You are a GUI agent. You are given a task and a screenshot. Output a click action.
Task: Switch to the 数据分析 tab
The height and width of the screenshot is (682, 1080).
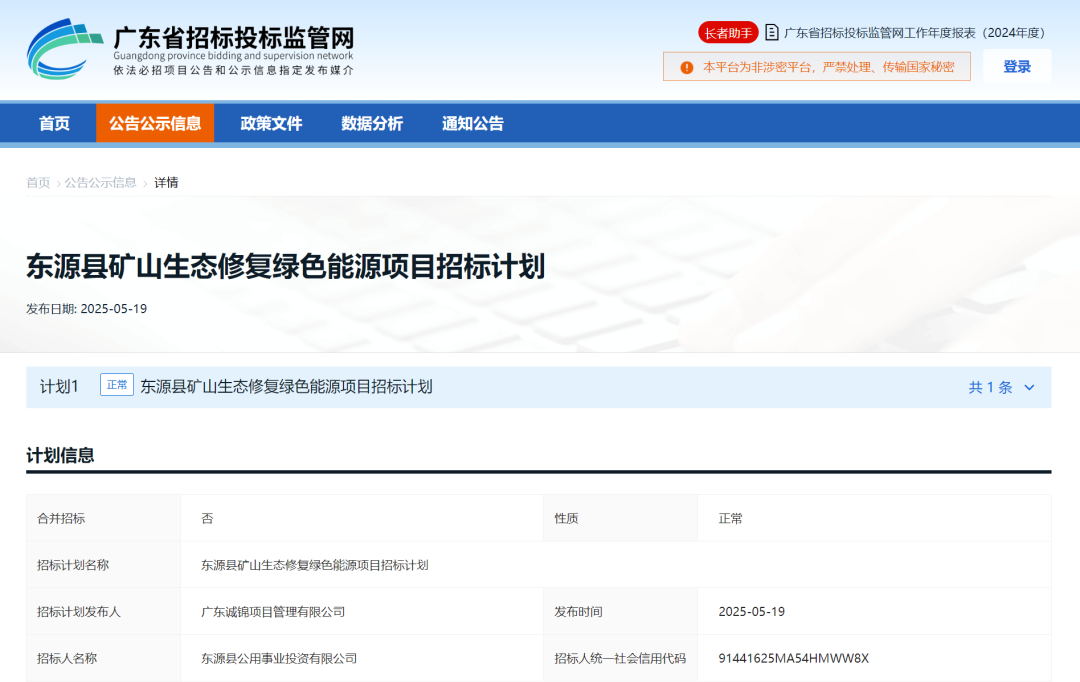point(372,123)
